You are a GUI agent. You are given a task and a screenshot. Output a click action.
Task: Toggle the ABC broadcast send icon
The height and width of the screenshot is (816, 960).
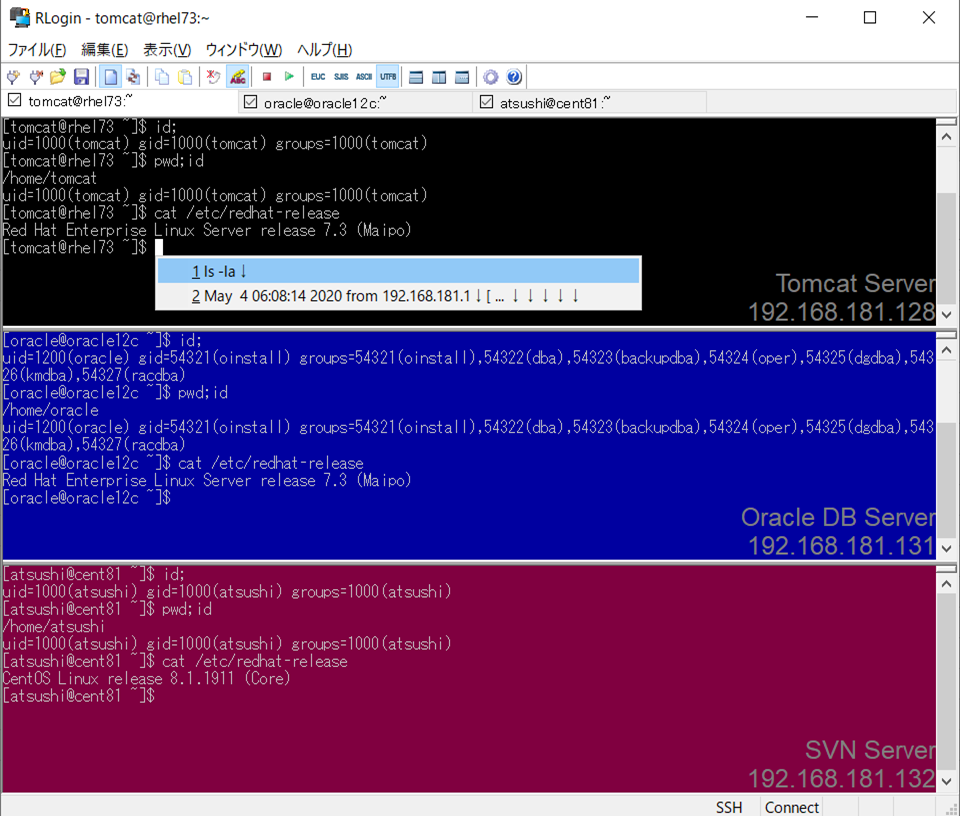point(238,77)
